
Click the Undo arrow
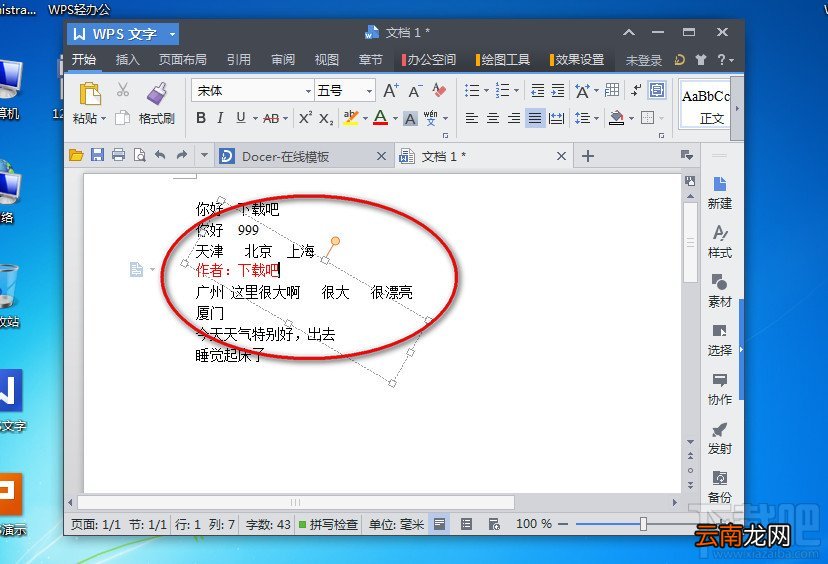point(160,155)
